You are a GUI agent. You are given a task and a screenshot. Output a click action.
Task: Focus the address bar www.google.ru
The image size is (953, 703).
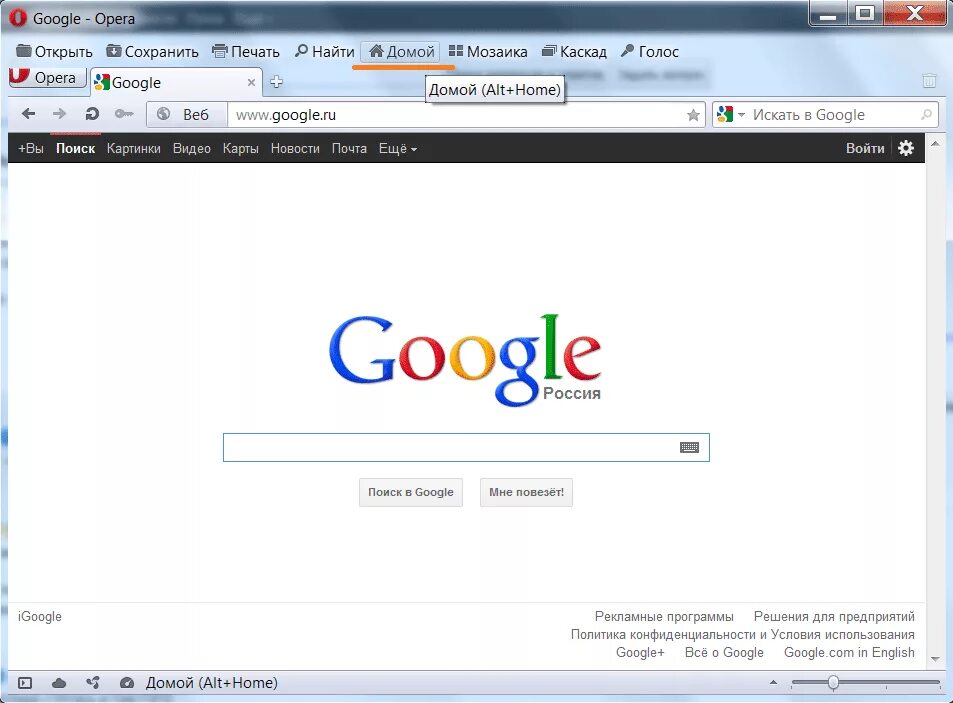pyautogui.click(x=456, y=115)
